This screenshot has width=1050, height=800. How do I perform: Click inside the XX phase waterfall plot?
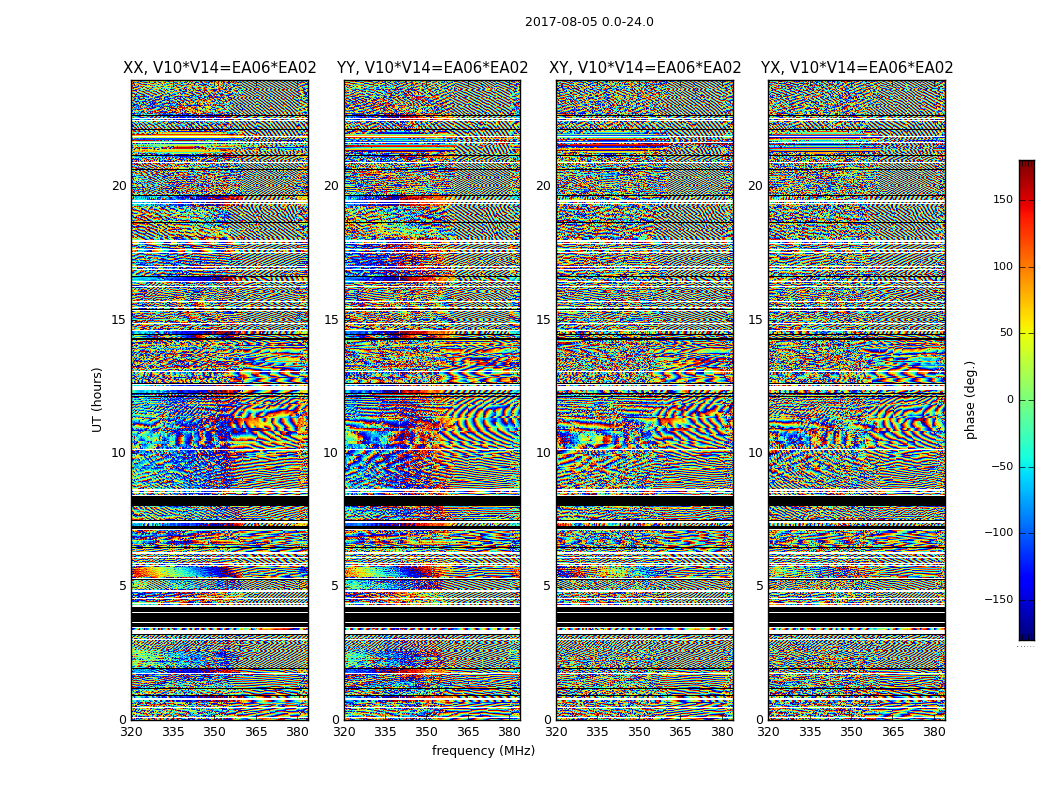pos(220,400)
